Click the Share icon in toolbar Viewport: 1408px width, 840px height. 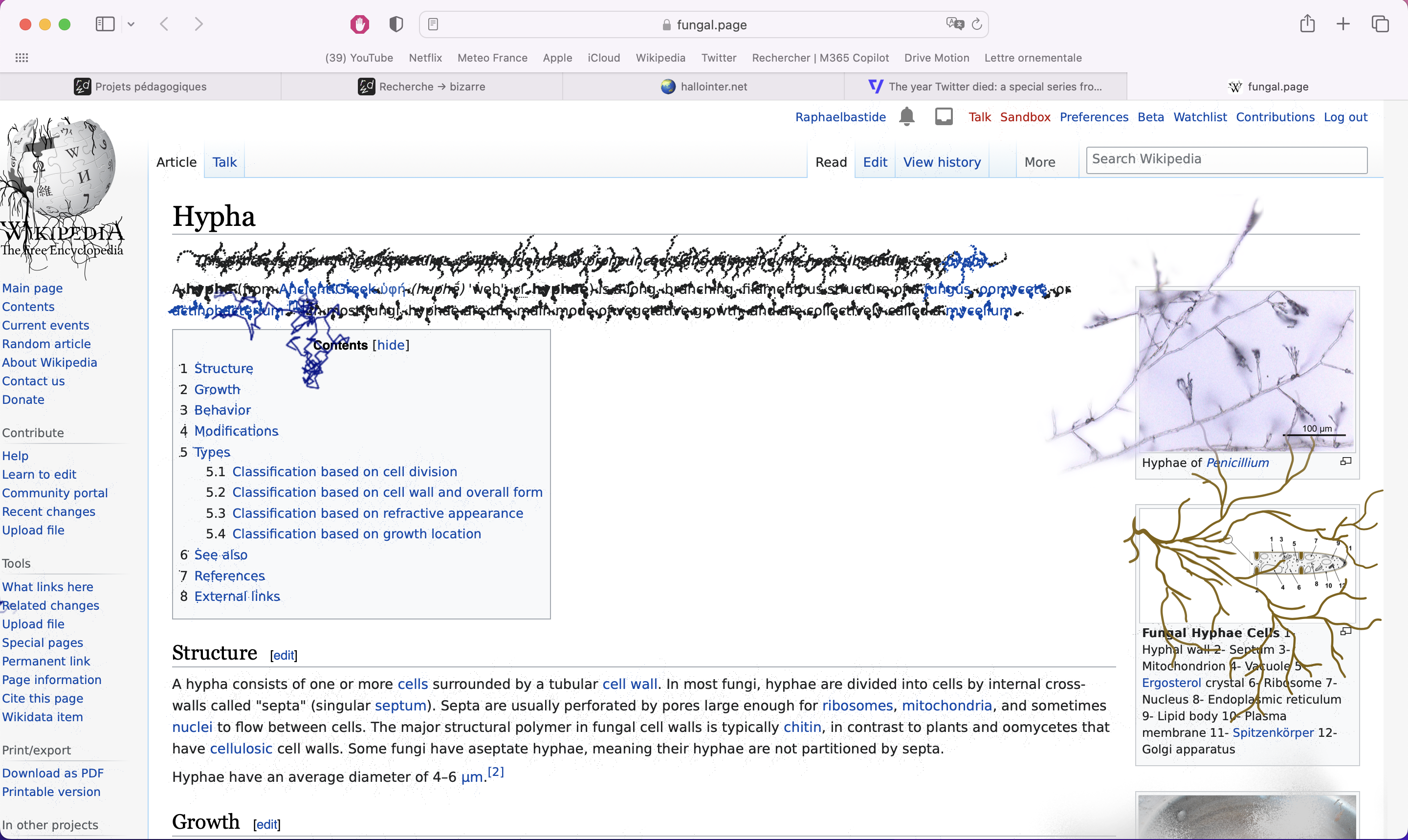pyautogui.click(x=1307, y=24)
